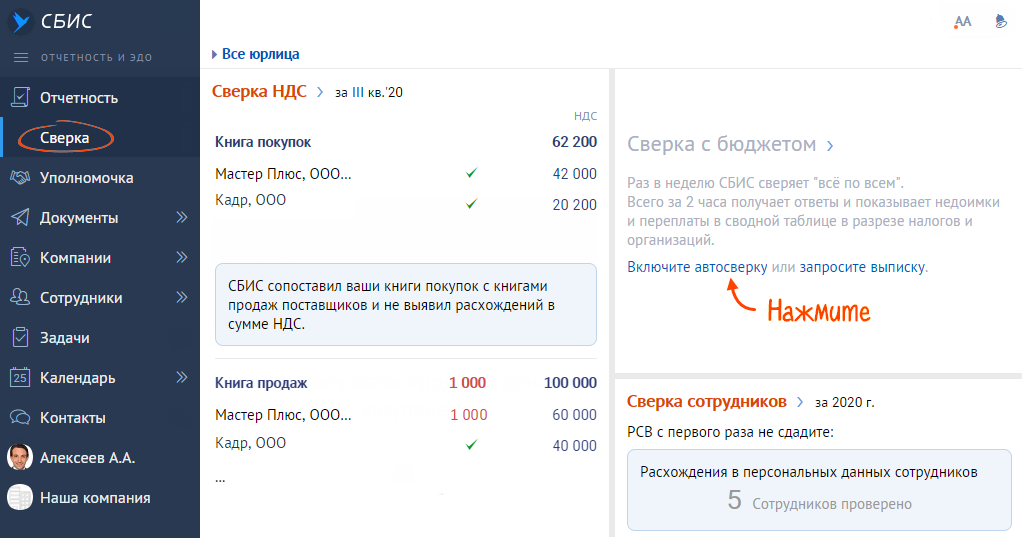
Task: Click the Задачи checklist icon
Action: pos(20,338)
